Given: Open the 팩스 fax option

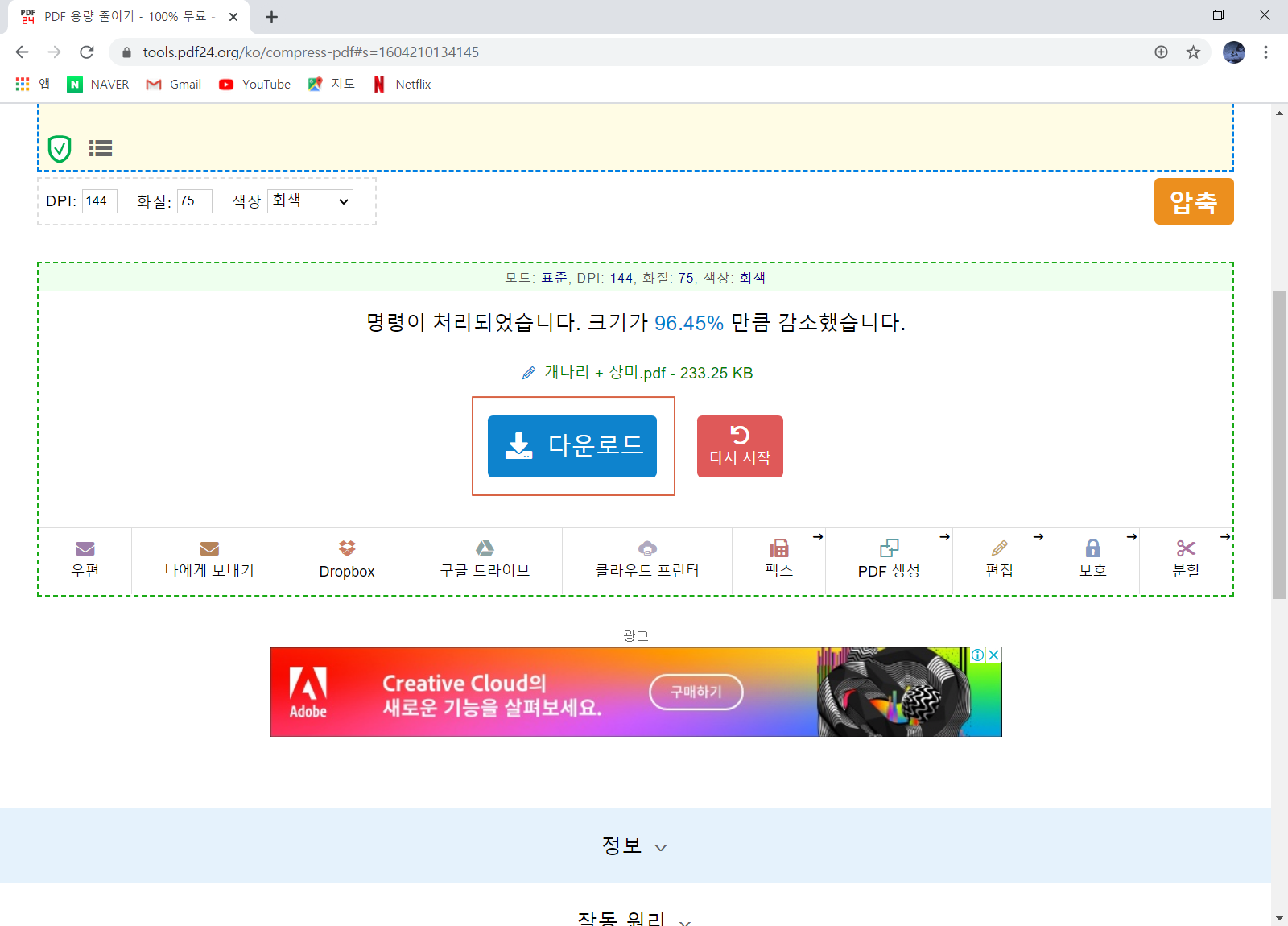Looking at the screenshot, I should (x=779, y=560).
